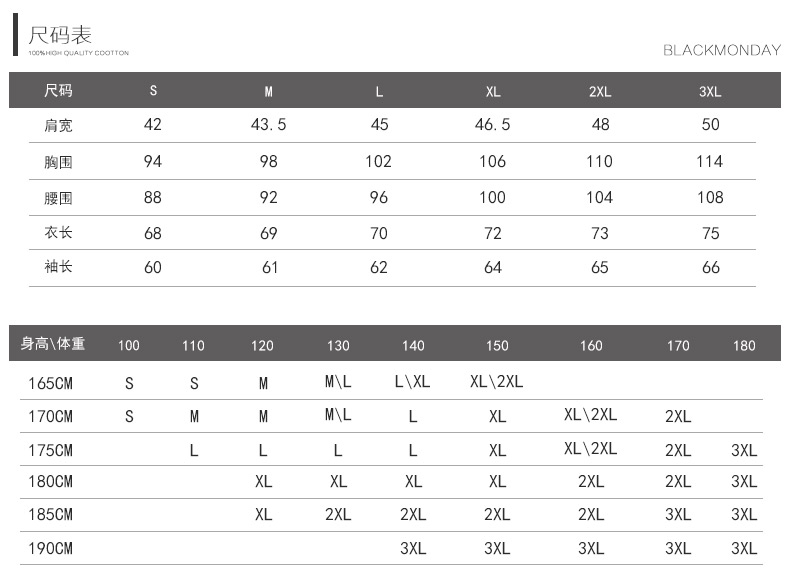Click the 180 weight column header
The image size is (790, 575).
tap(744, 346)
